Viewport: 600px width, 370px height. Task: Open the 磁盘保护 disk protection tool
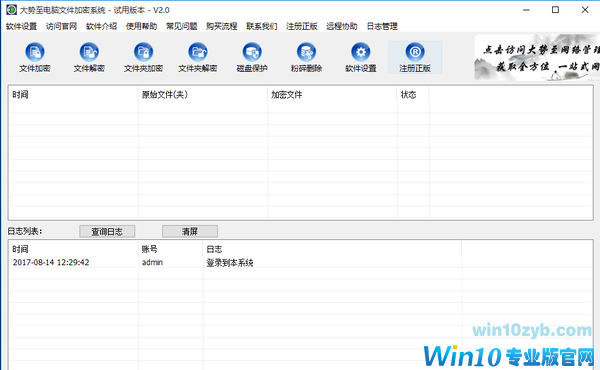click(252, 57)
